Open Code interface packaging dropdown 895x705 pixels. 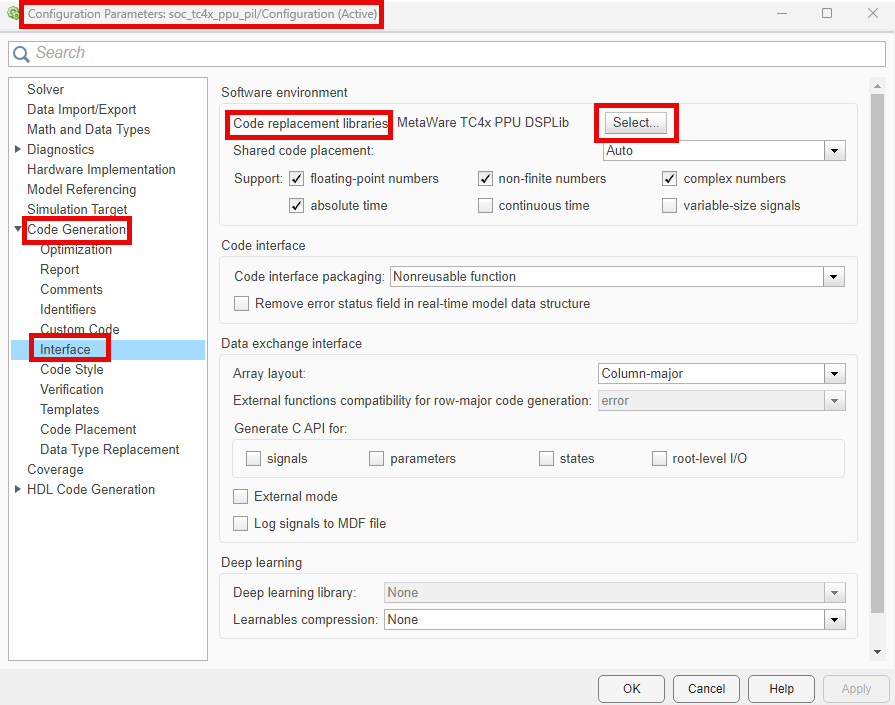click(834, 276)
